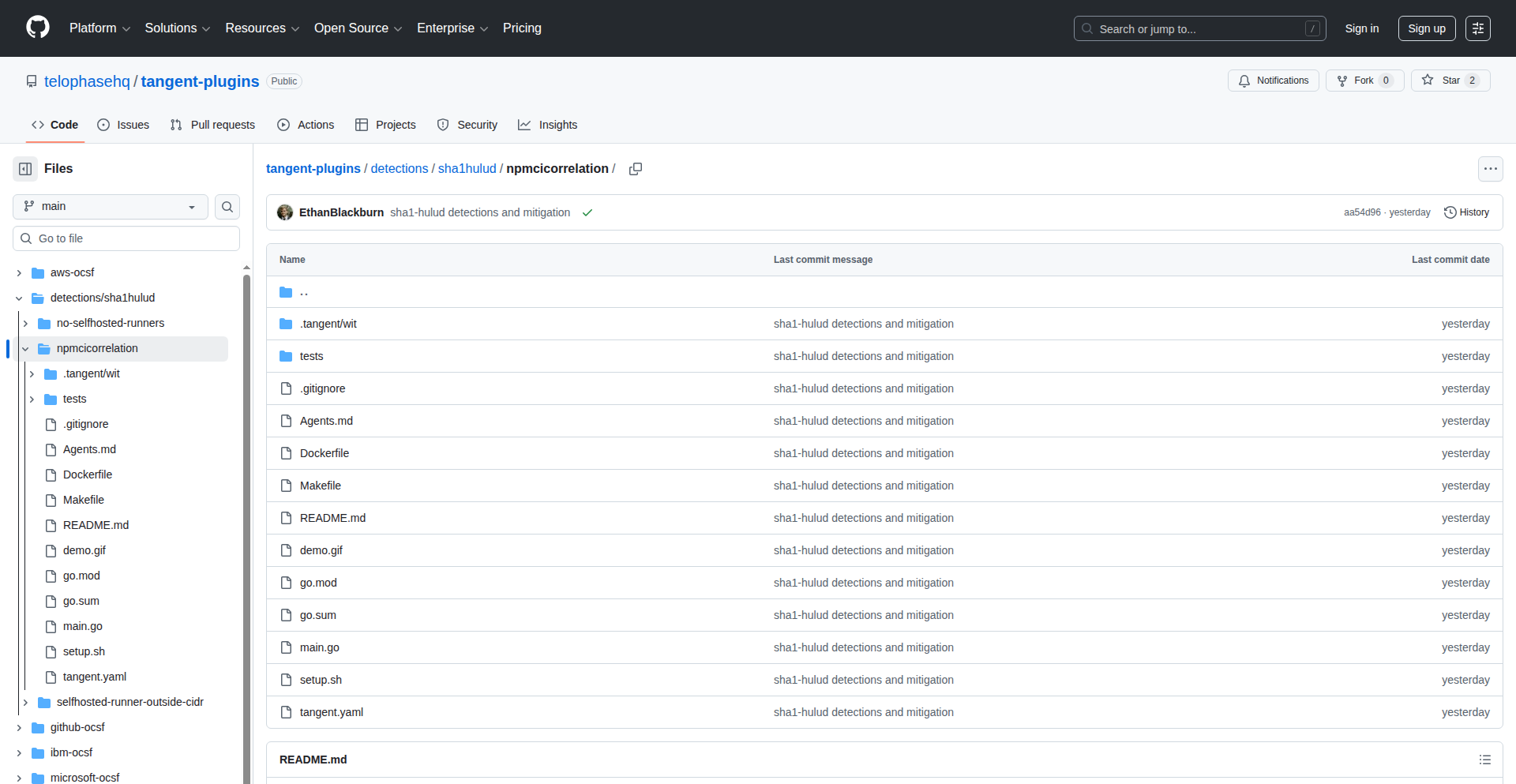Click the Go to file input field
The height and width of the screenshot is (784, 1516).
tap(126, 238)
